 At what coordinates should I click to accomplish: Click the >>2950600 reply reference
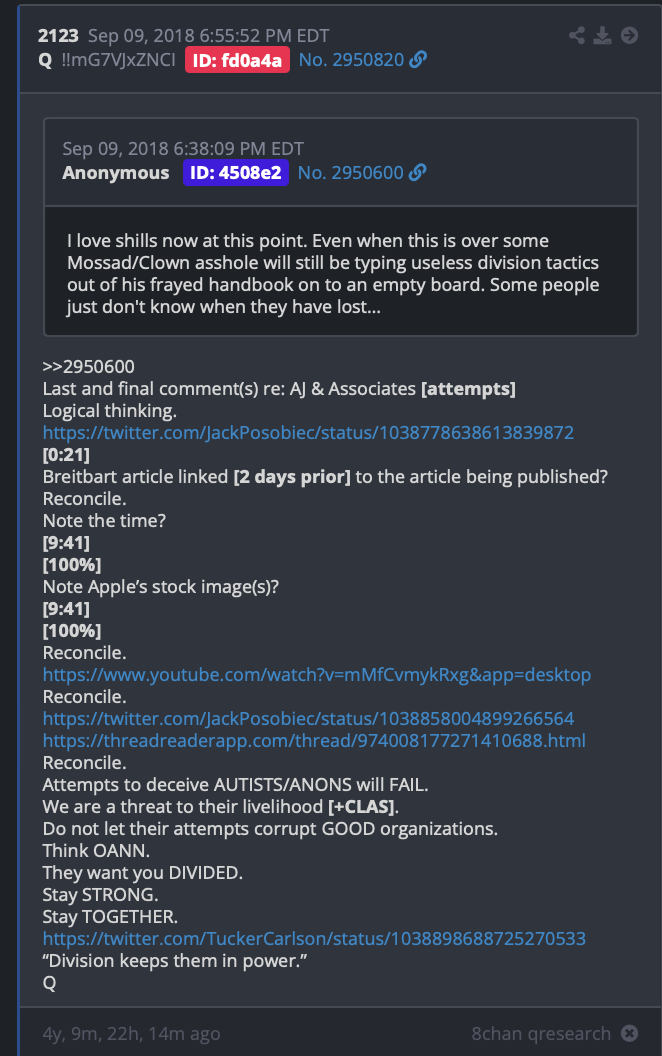click(x=88, y=366)
